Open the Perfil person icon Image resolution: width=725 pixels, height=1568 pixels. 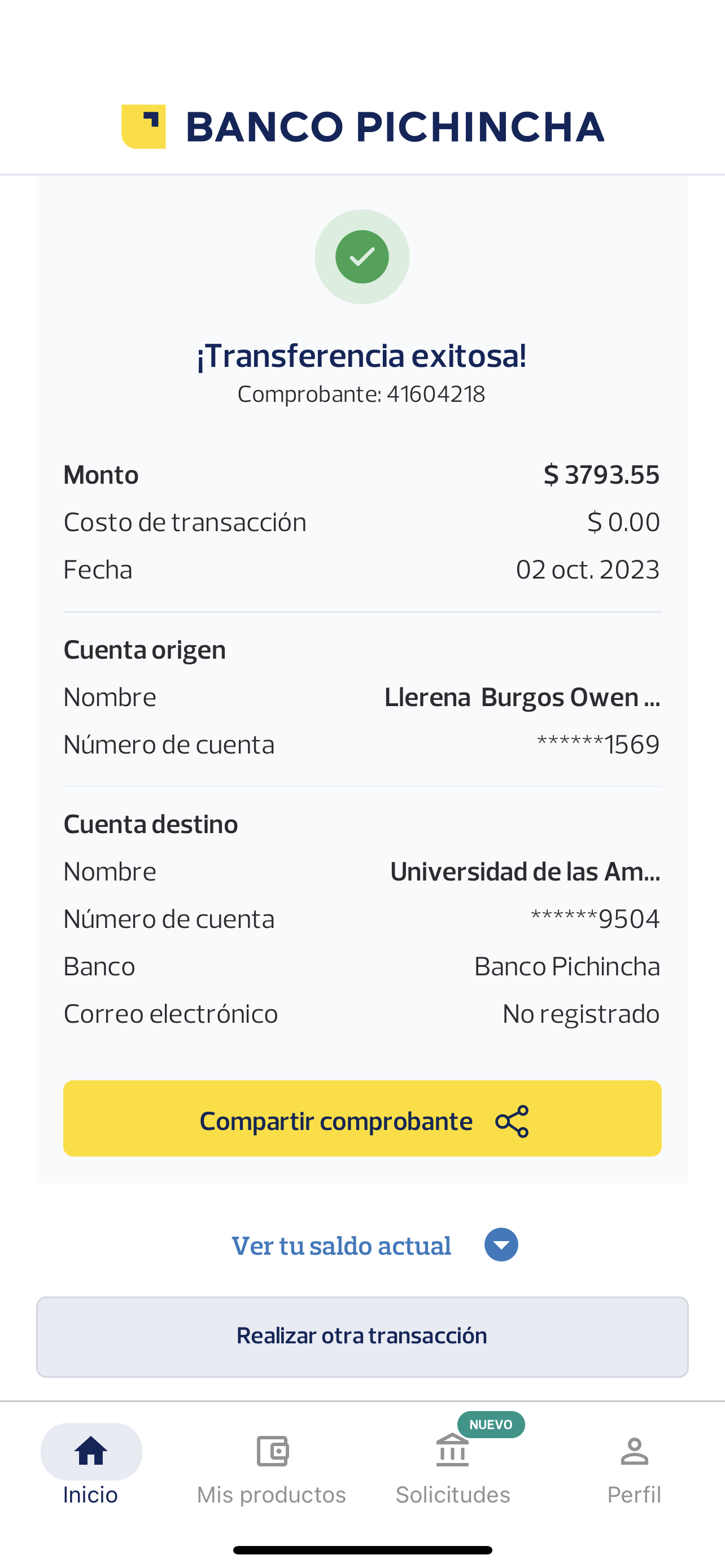[x=634, y=1451]
